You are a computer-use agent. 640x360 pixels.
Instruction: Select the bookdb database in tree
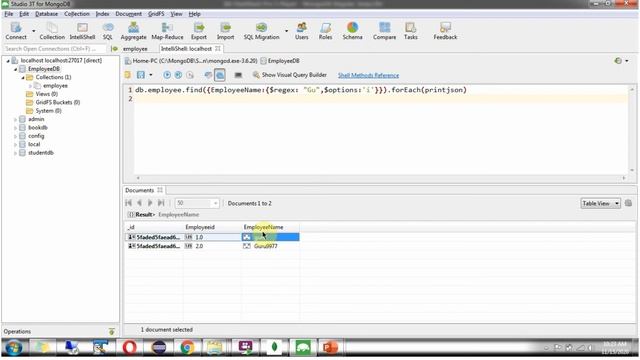38,128
